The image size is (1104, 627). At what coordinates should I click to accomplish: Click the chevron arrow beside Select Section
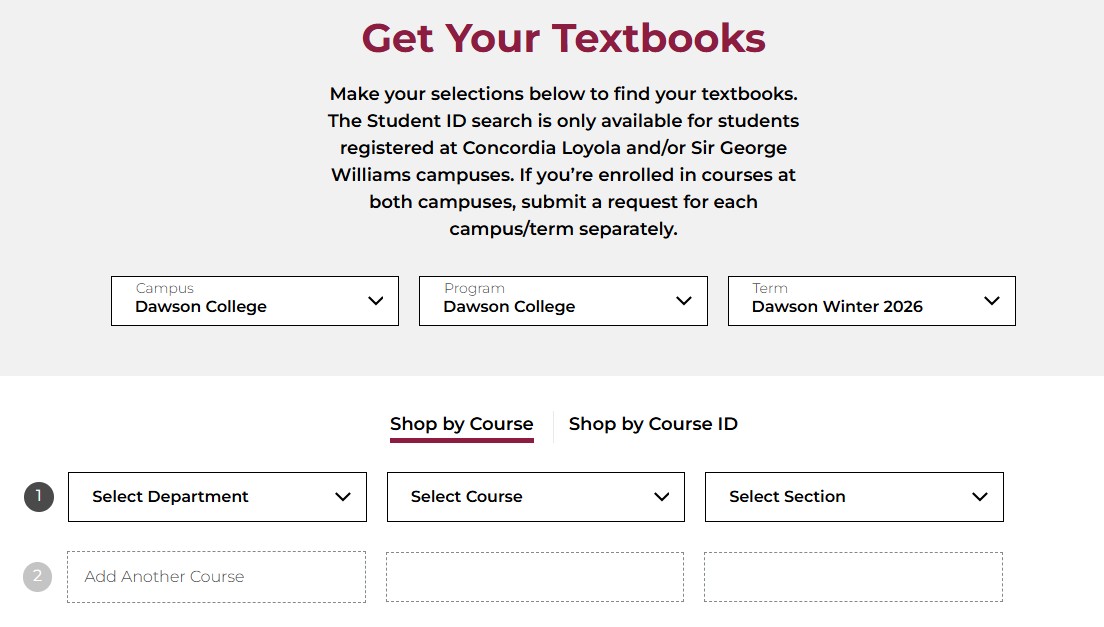pyautogui.click(x=980, y=497)
